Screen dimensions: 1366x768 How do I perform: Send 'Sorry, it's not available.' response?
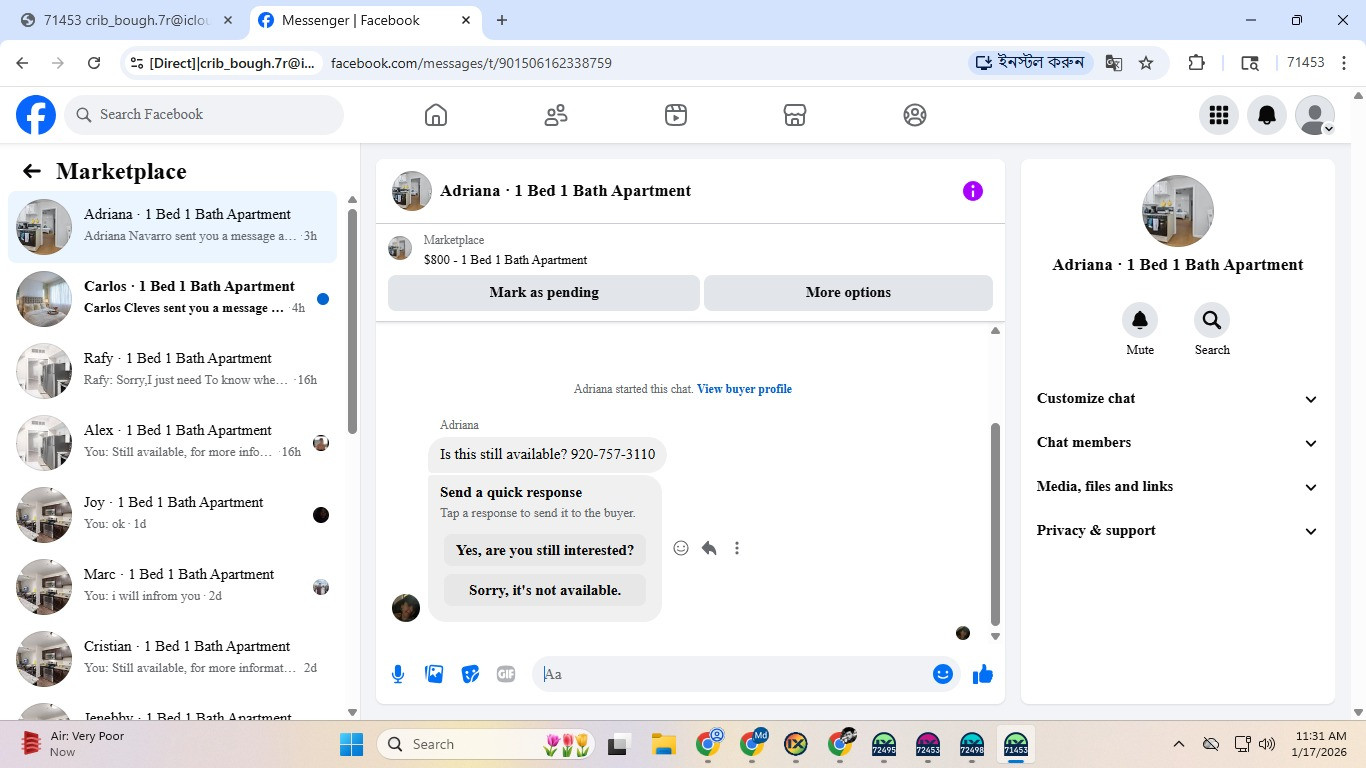[x=545, y=590]
